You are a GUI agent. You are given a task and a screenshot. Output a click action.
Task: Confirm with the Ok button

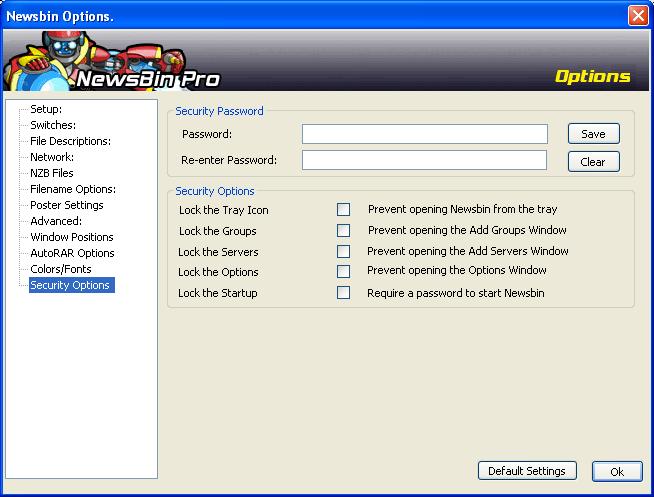pyautogui.click(x=616, y=472)
